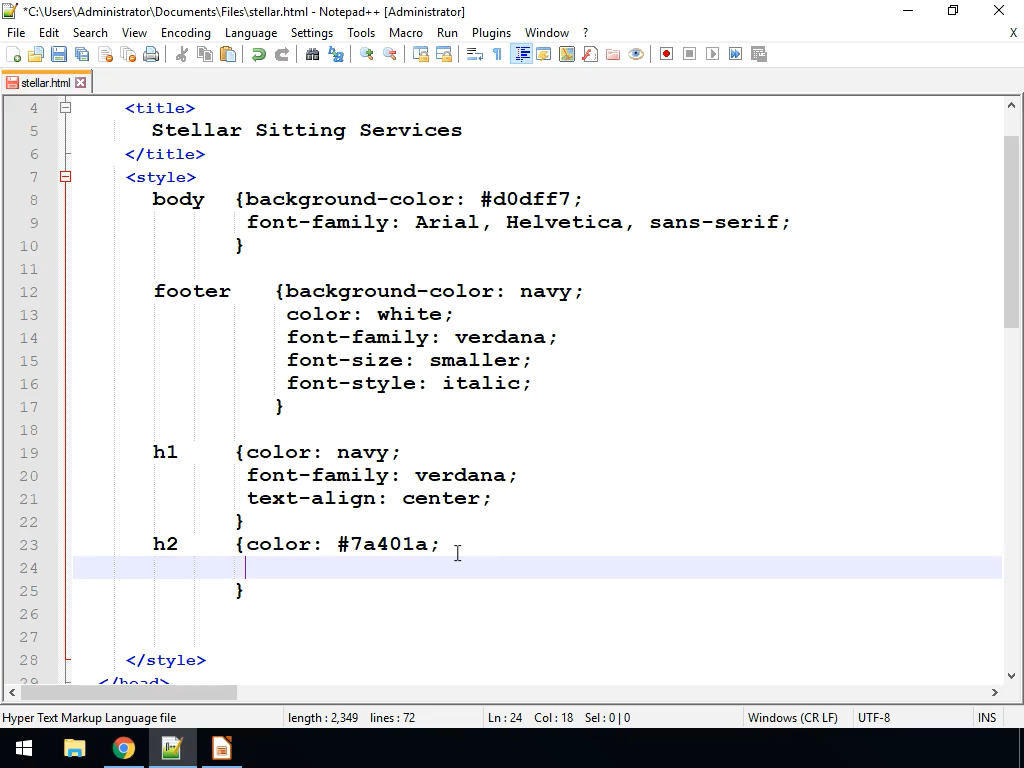Click horizontal scrollbar left arrow

click(x=12, y=692)
